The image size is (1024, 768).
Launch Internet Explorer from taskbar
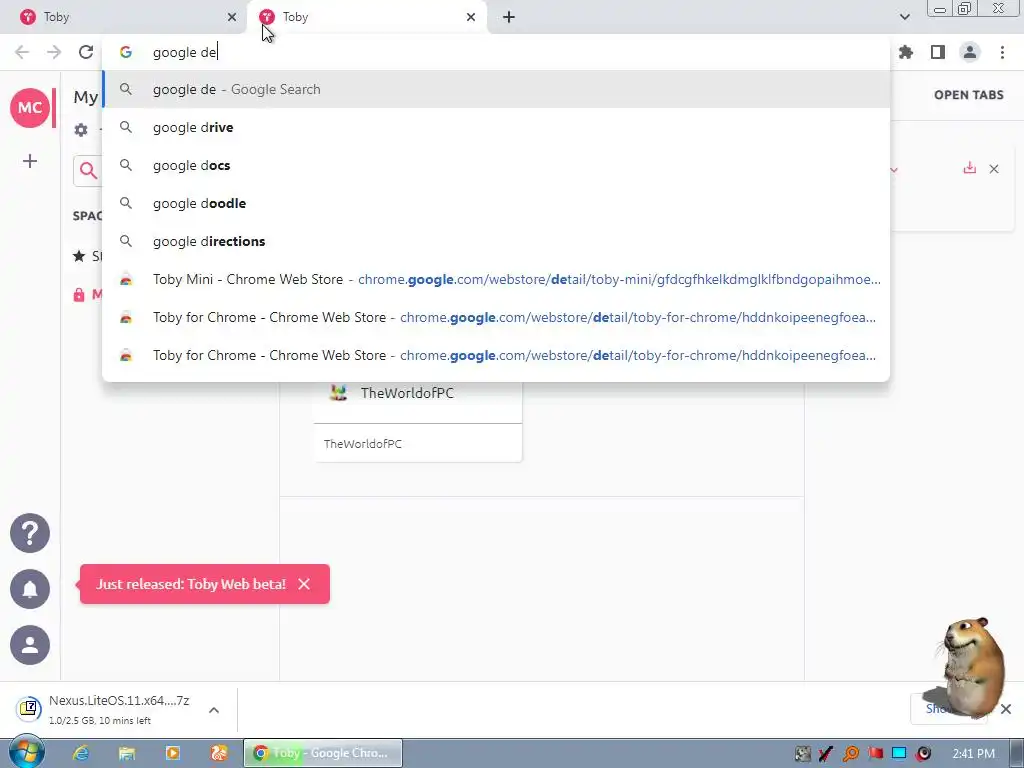pos(81,753)
